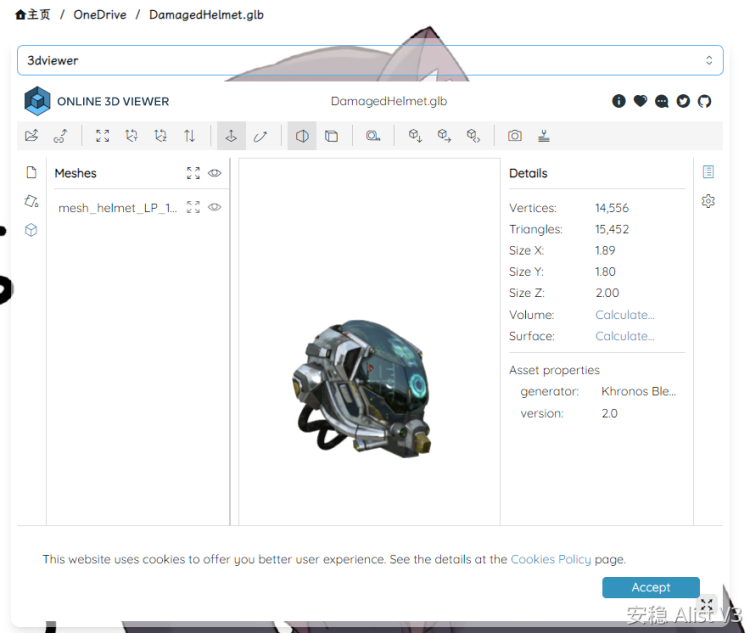
Task: Click the open model from URL icon
Action: click(x=60, y=136)
